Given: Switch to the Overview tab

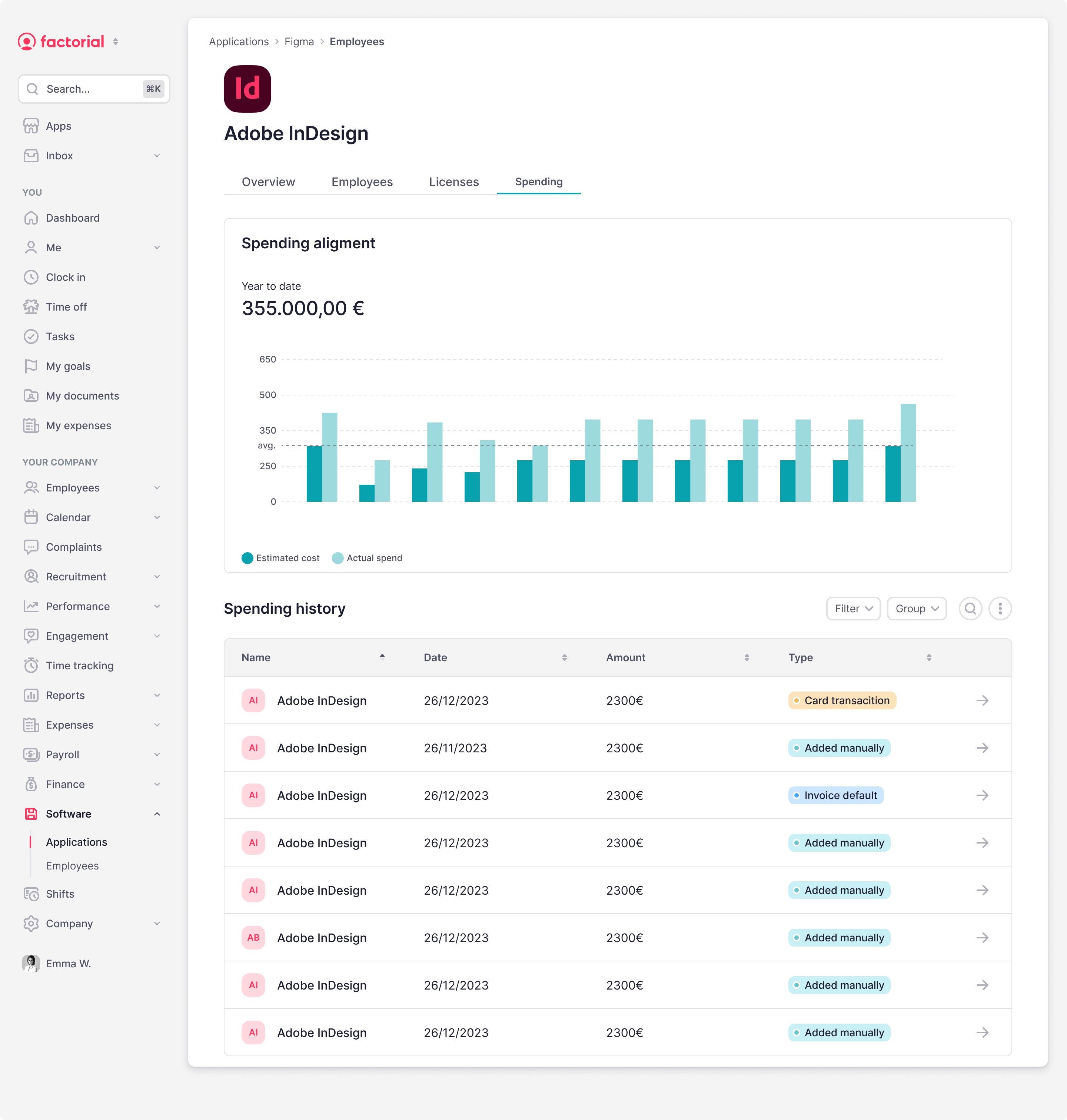Looking at the screenshot, I should click(x=269, y=182).
